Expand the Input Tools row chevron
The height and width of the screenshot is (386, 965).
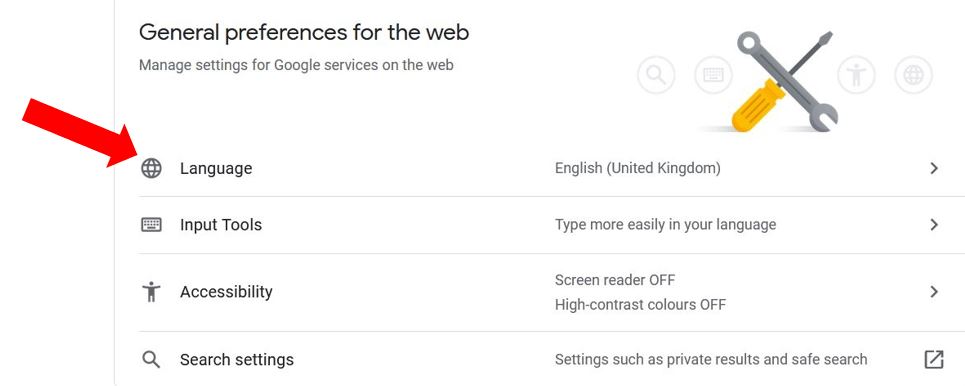click(934, 225)
